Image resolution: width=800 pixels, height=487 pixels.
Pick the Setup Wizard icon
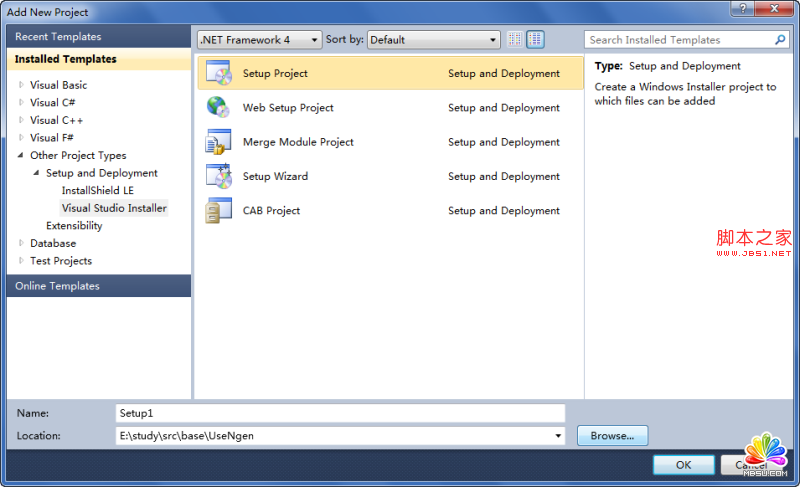tap(218, 176)
